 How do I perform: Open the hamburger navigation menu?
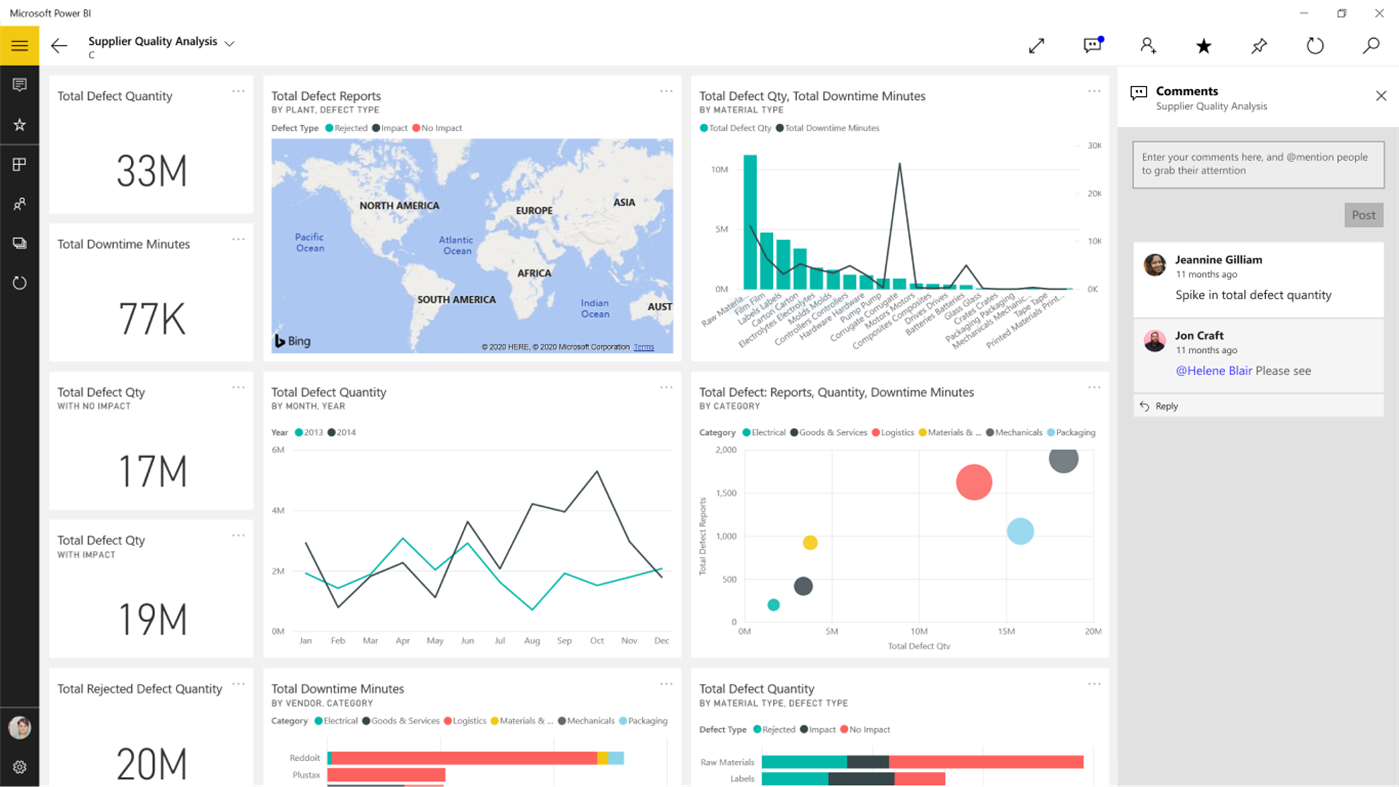coord(19,45)
